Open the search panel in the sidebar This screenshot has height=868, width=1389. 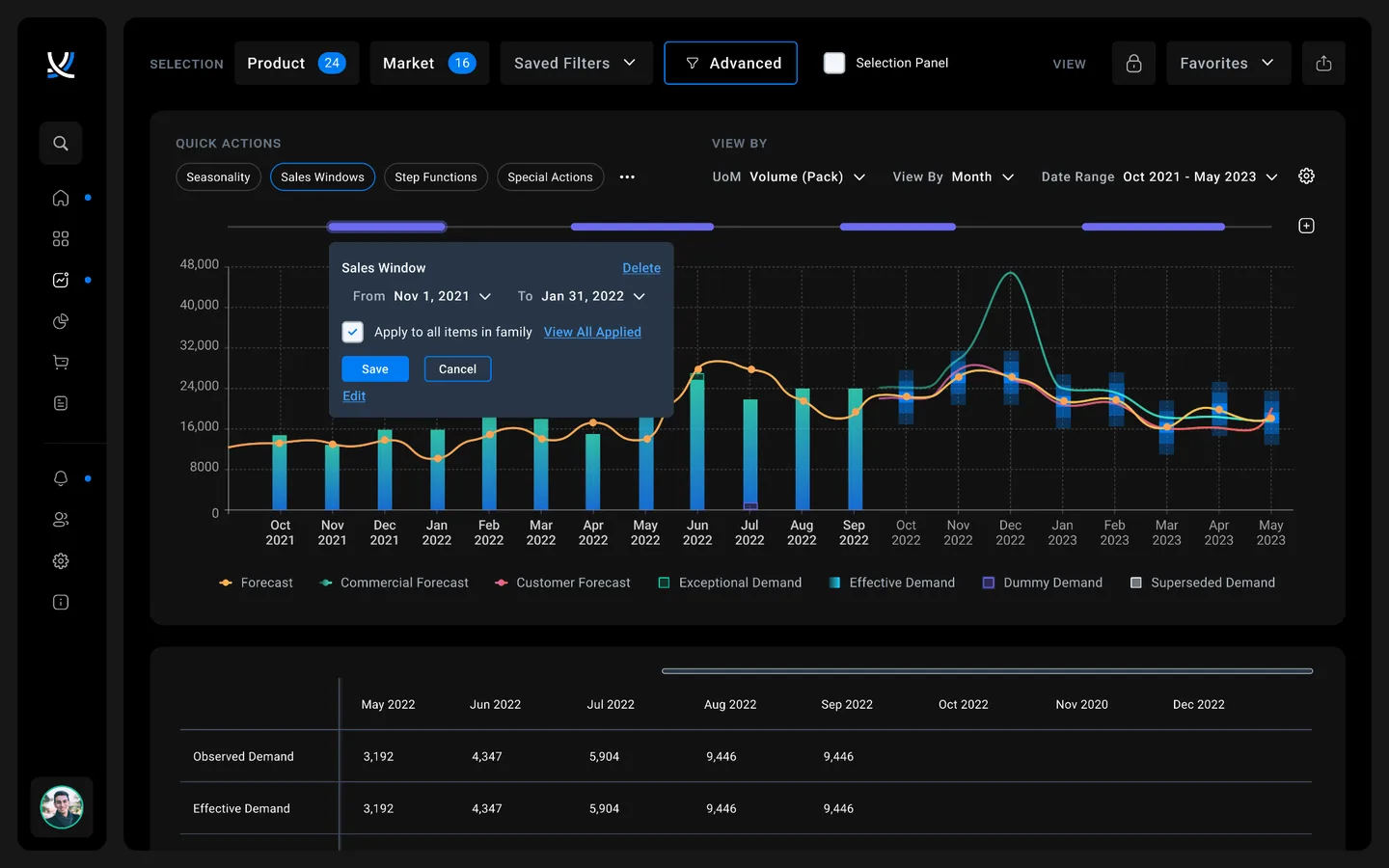[x=60, y=143]
